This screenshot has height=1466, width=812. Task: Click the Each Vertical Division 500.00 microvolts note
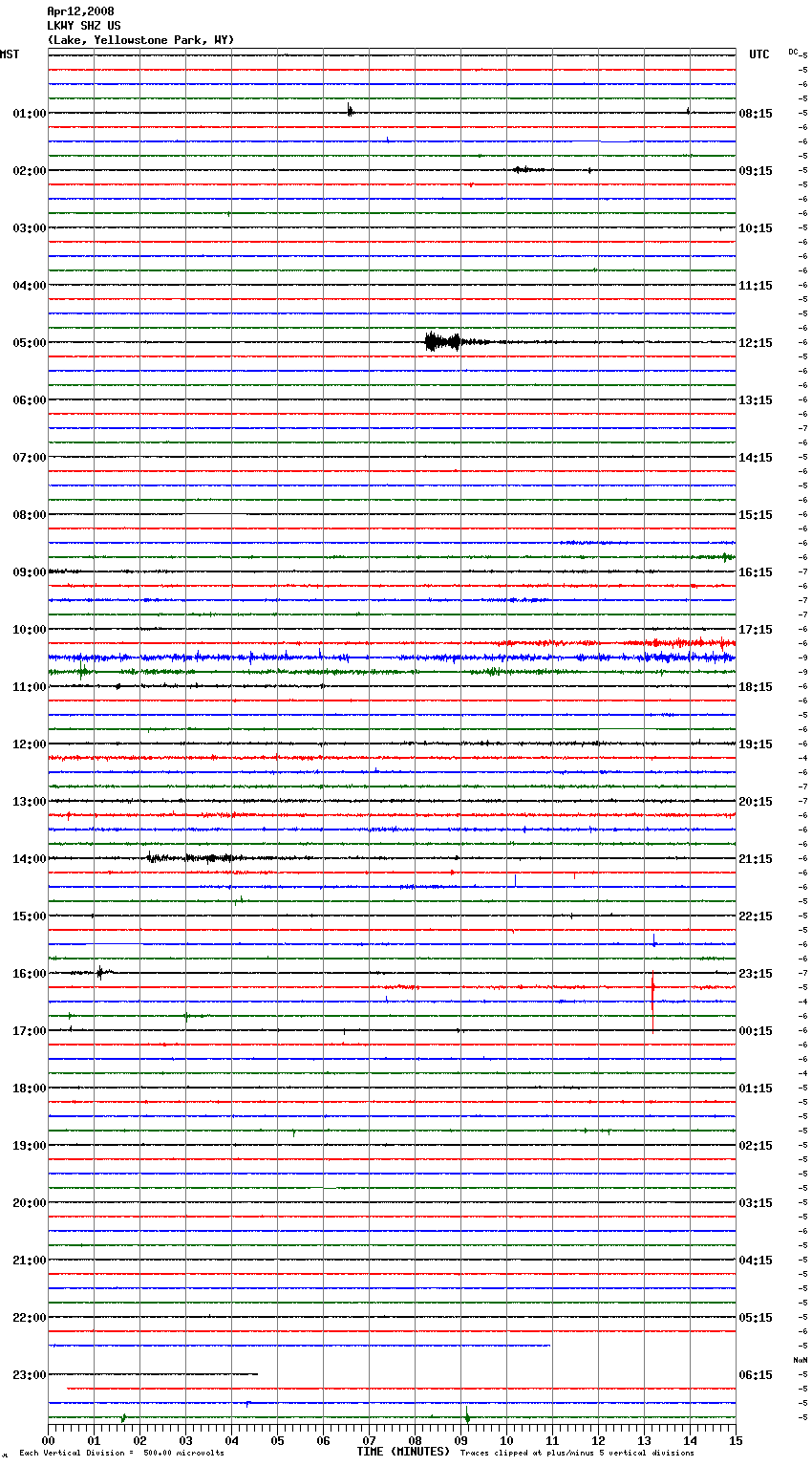pyautogui.click(x=121, y=1454)
